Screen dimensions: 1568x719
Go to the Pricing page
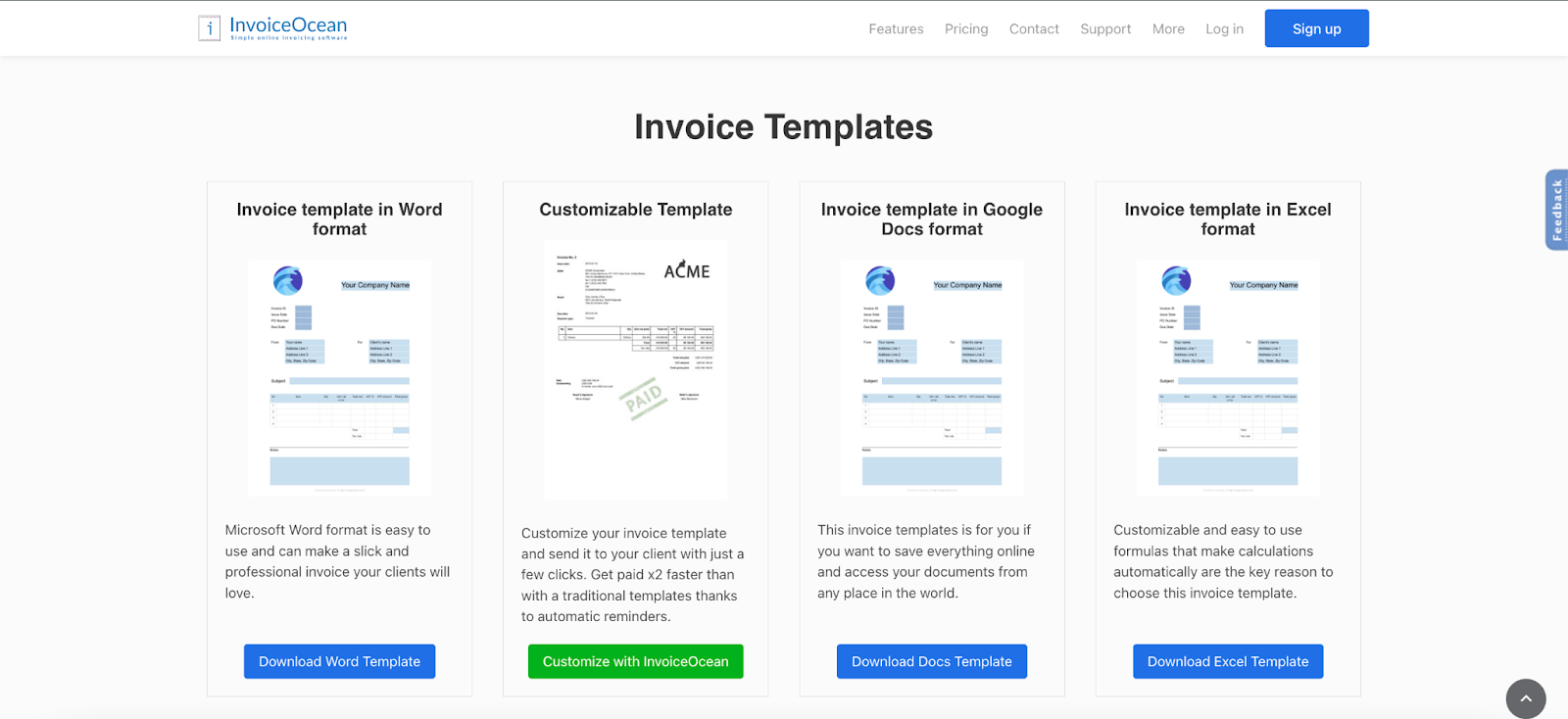pos(966,29)
